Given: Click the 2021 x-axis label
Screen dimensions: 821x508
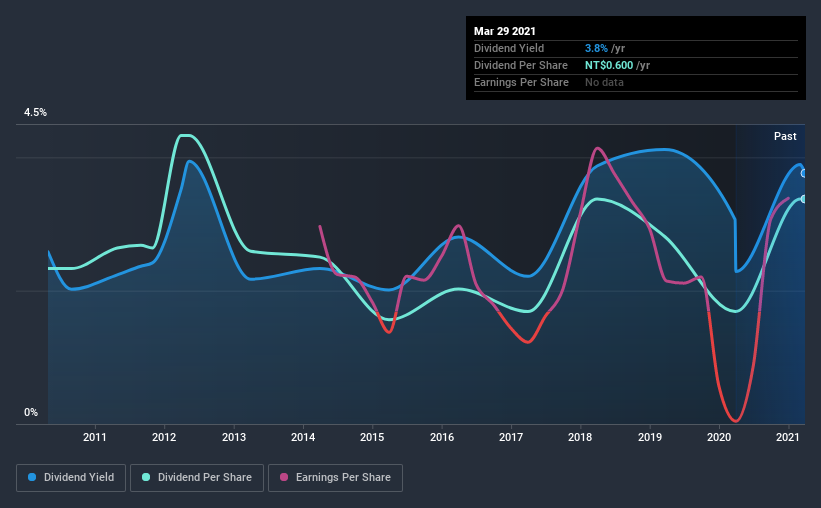Looking at the screenshot, I should (x=788, y=437).
